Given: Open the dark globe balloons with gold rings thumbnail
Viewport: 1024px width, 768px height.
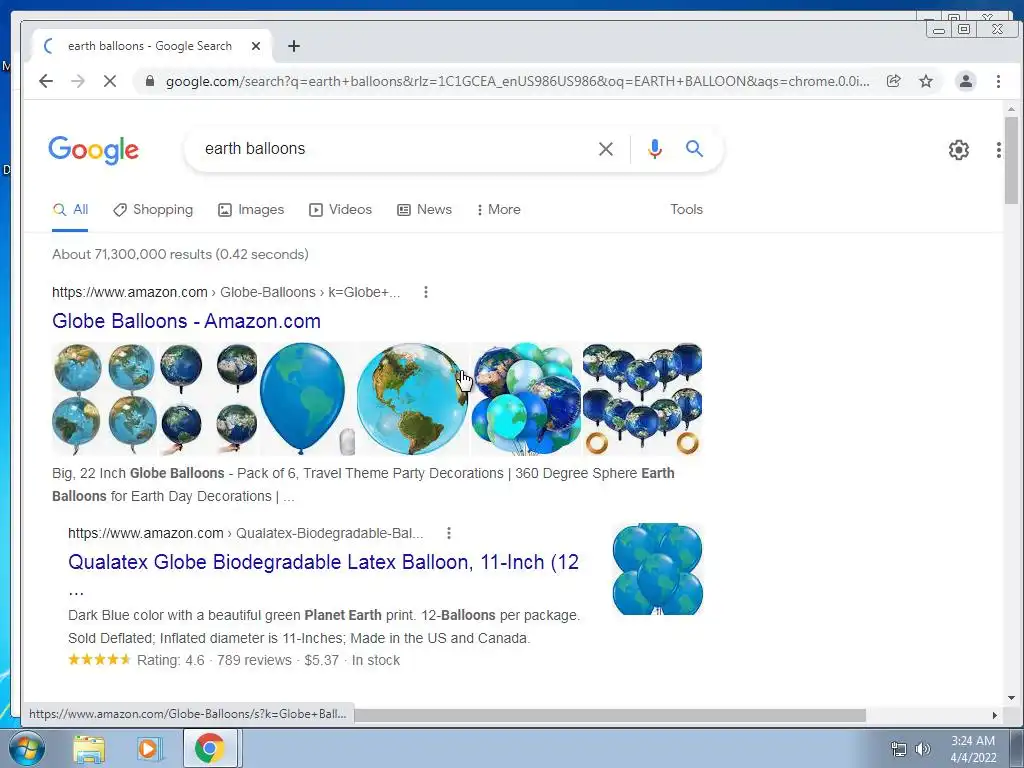Looking at the screenshot, I should [x=643, y=399].
